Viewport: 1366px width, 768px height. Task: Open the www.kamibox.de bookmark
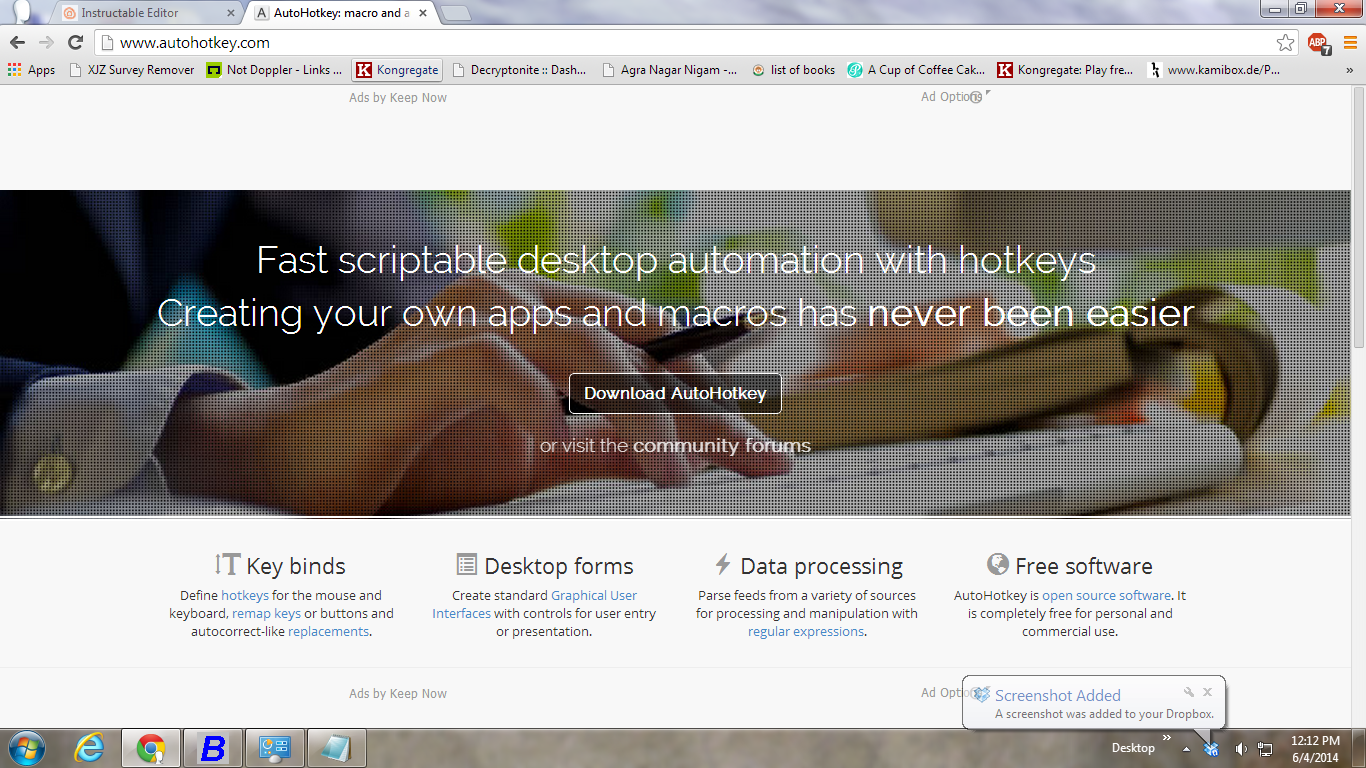coord(1215,70)
